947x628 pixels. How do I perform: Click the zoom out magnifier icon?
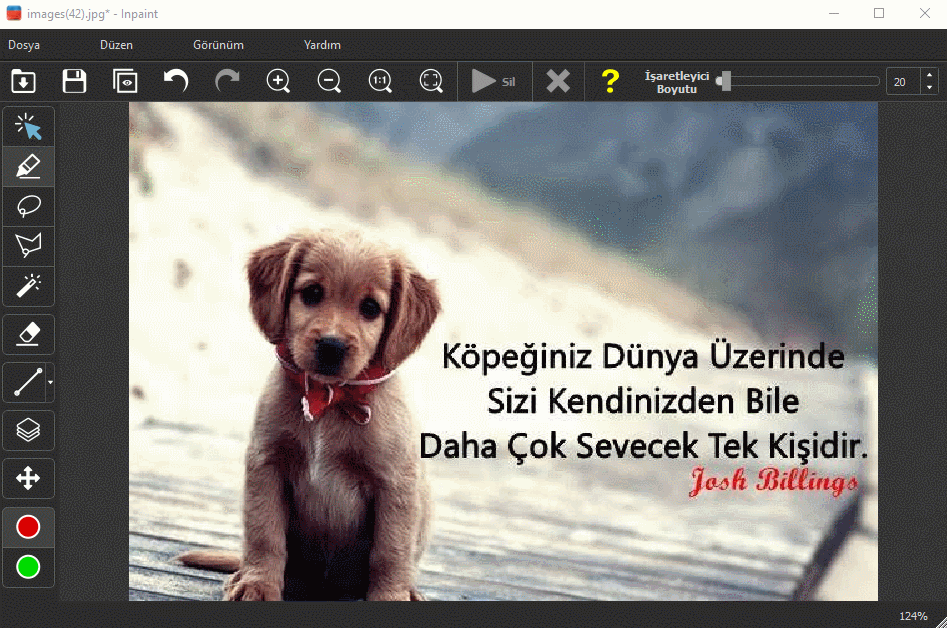(x=329, y=81)
